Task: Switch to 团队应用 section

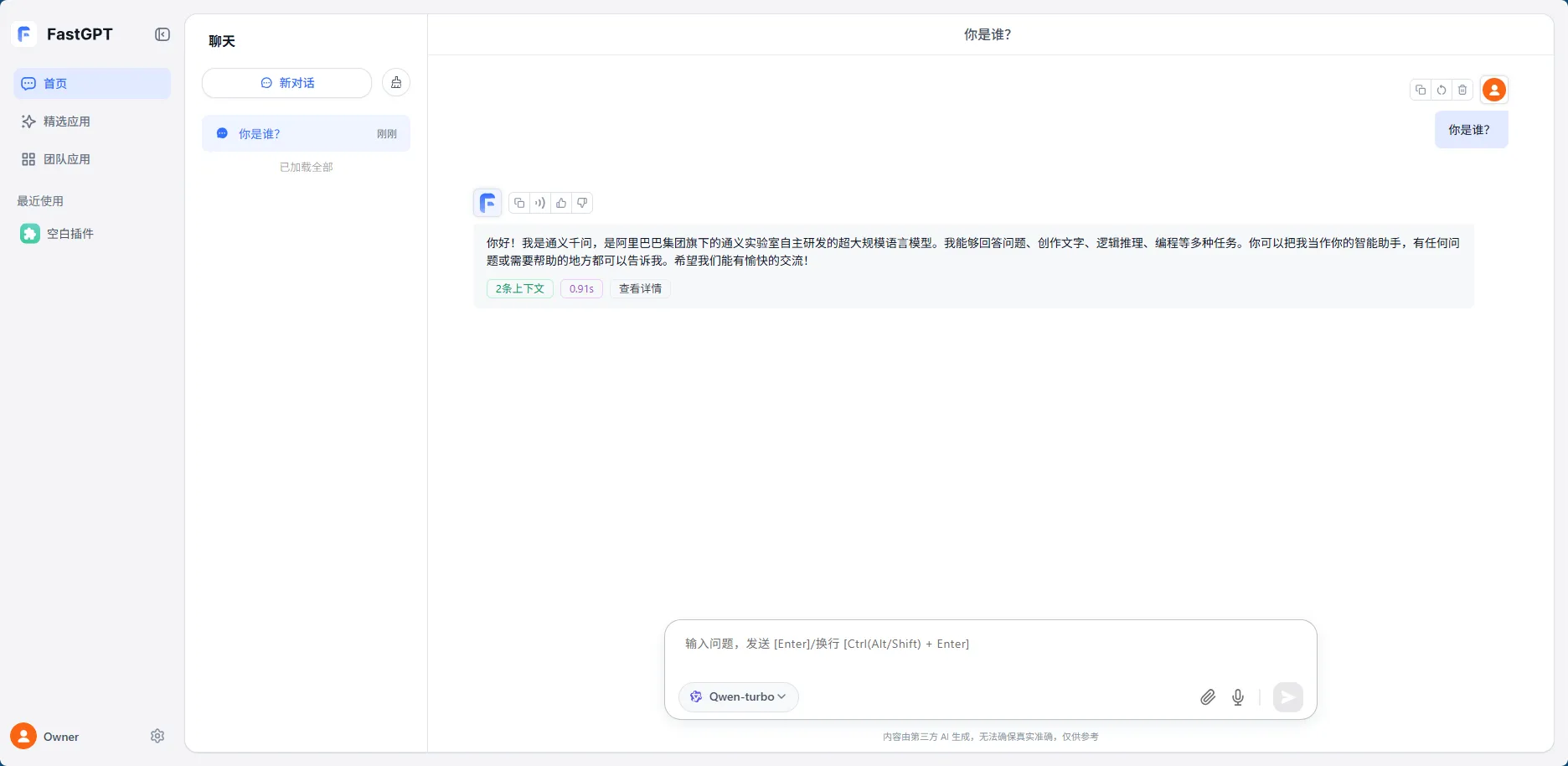Action: click(66, 158)
